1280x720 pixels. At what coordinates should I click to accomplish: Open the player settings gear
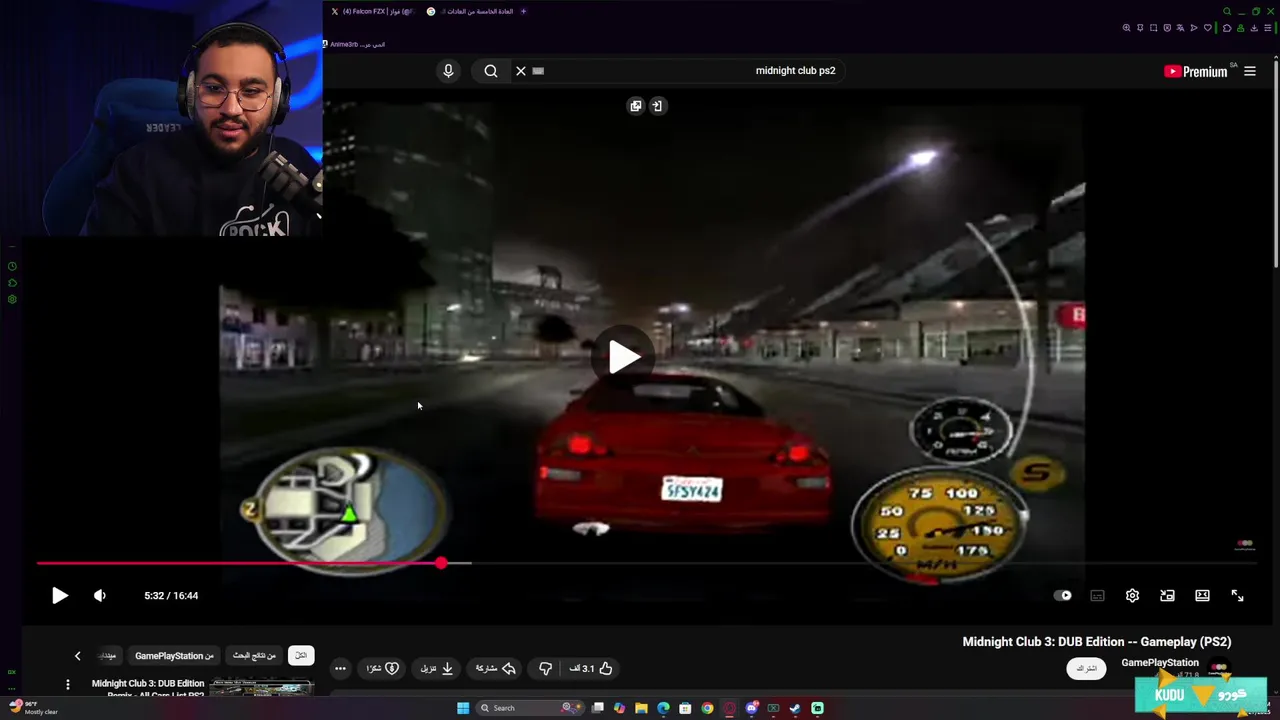coord(1132,595)
